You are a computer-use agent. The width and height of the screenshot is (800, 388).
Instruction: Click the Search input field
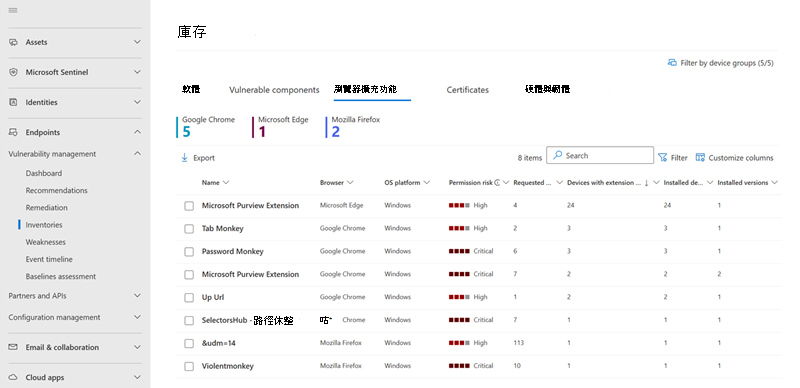point(600,155)
